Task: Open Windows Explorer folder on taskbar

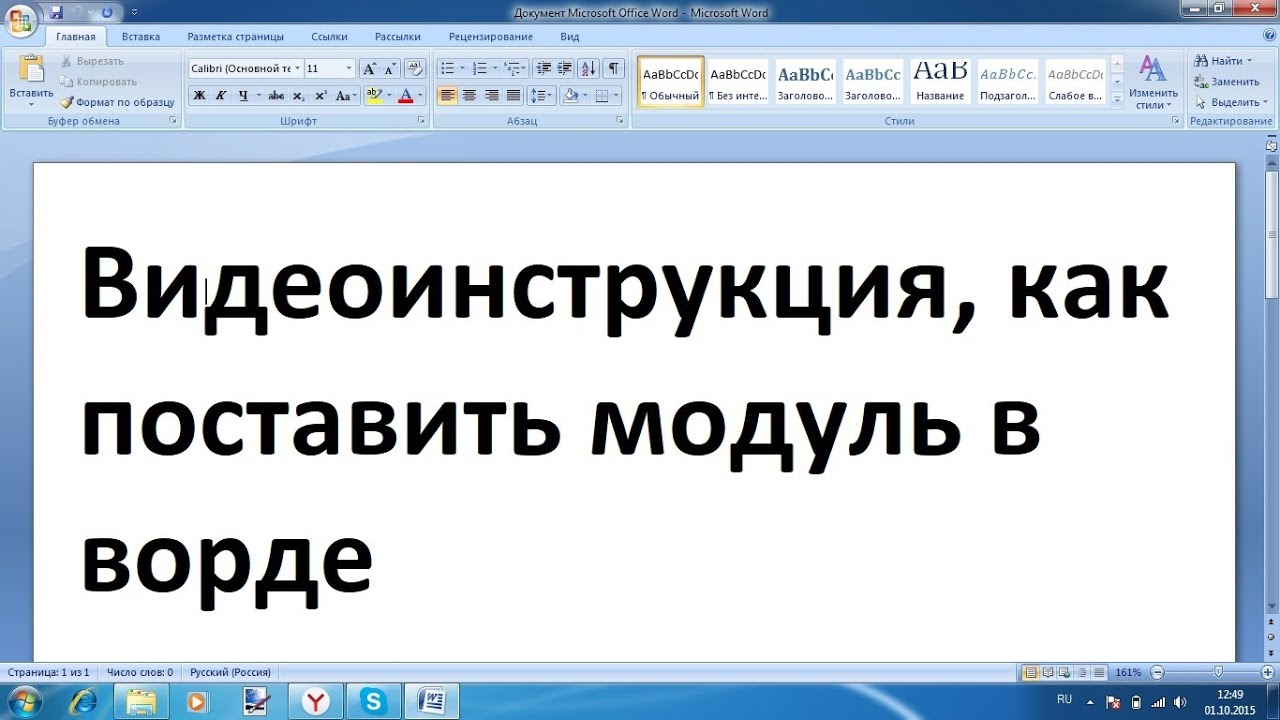Action: tap(143, 702)
